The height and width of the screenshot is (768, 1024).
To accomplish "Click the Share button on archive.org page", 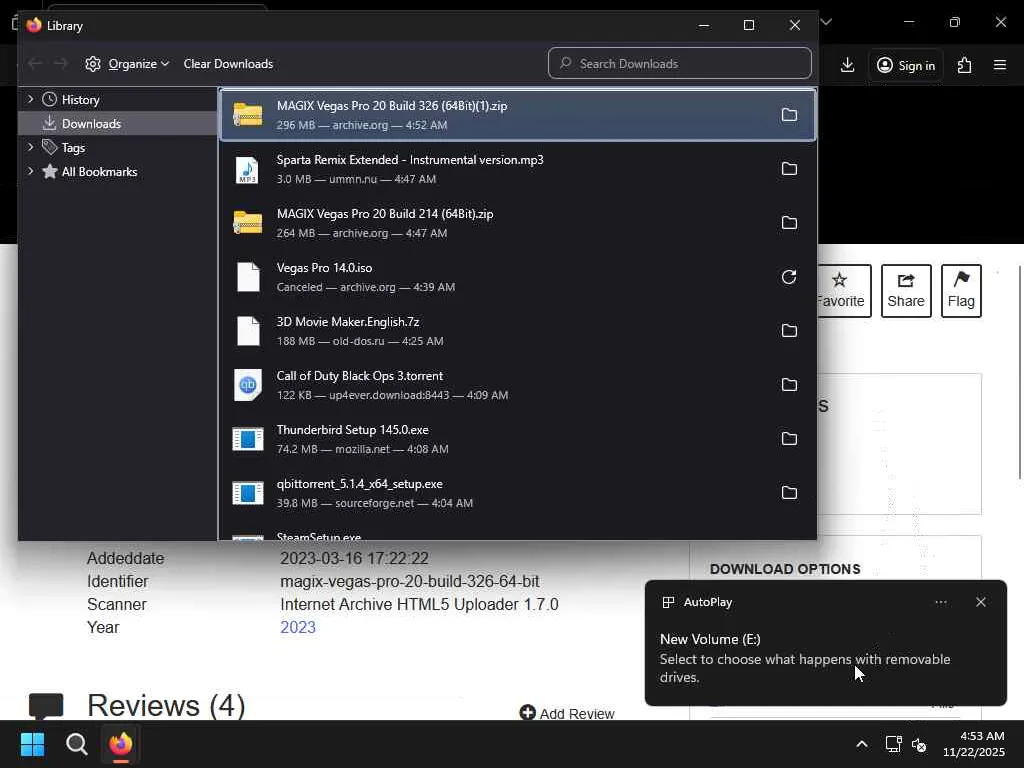I will (x=906, y=291).
